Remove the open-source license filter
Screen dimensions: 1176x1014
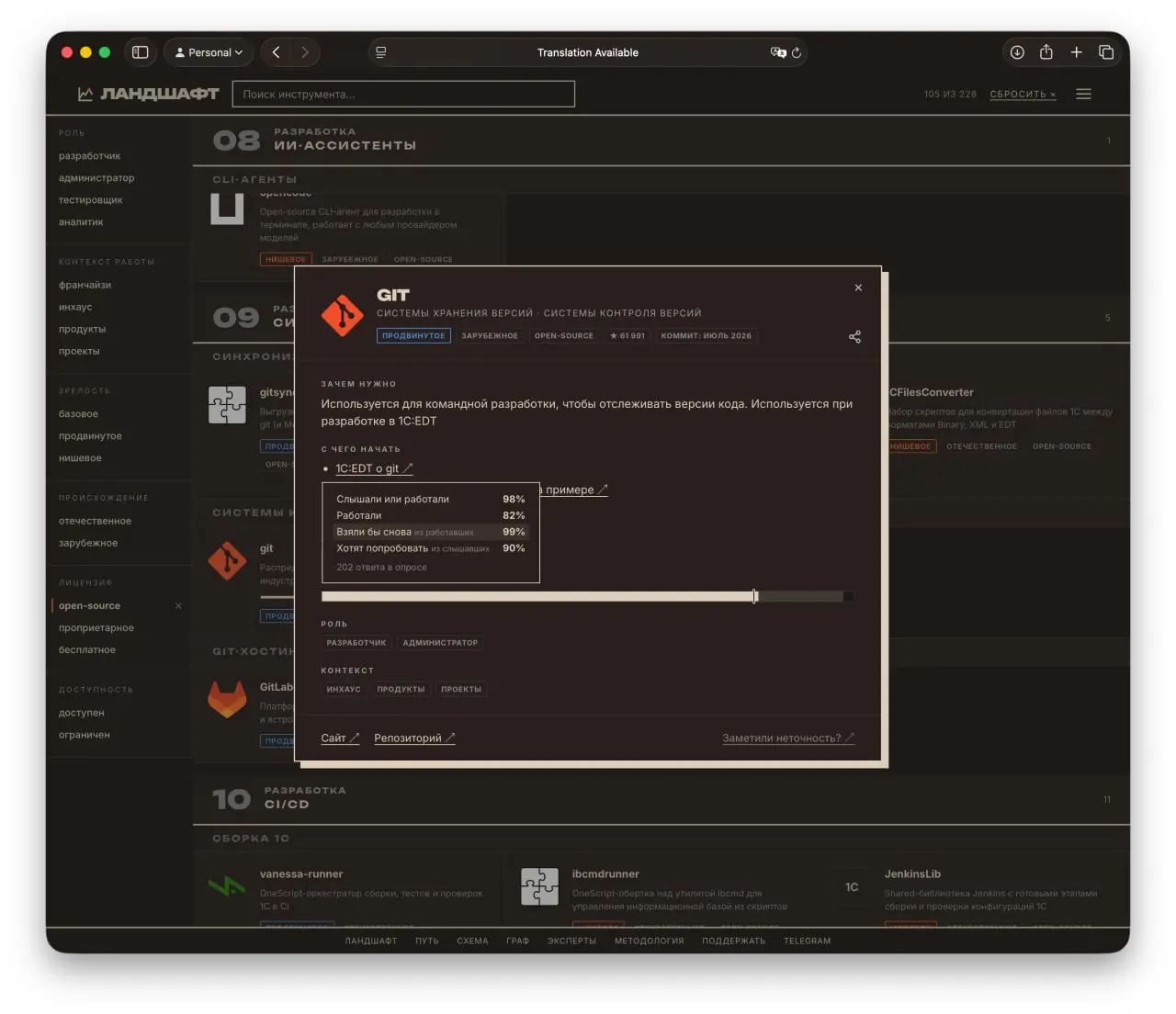[x=178, y=606]
